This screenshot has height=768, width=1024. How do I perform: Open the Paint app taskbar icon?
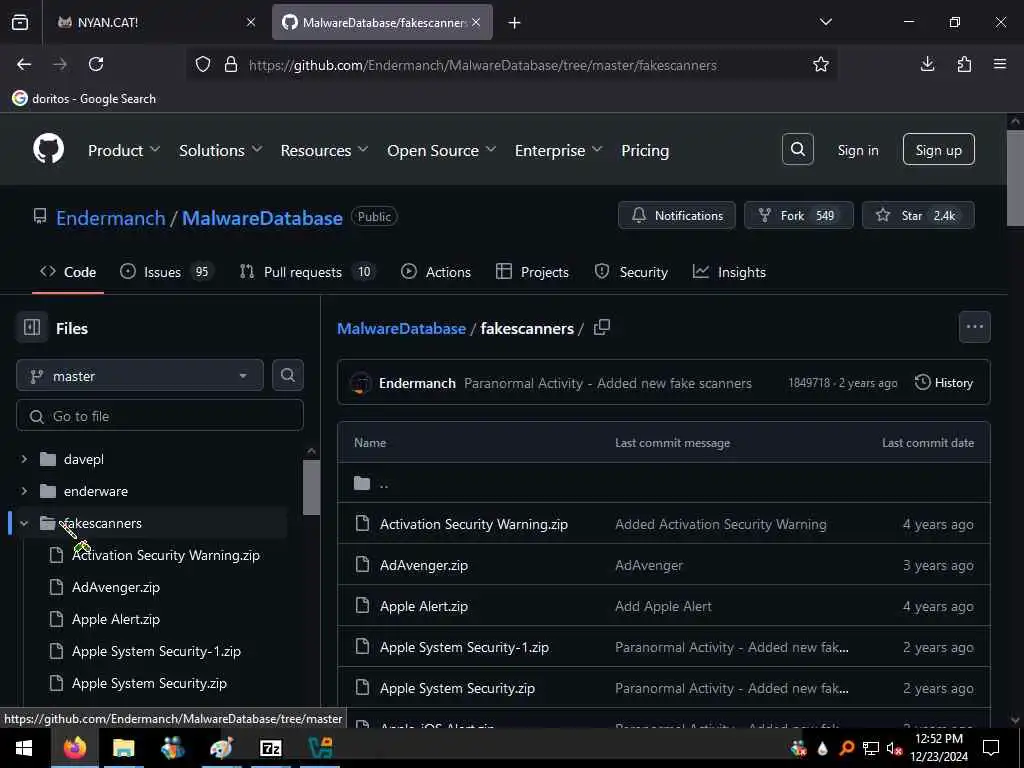tap(221, 748)
